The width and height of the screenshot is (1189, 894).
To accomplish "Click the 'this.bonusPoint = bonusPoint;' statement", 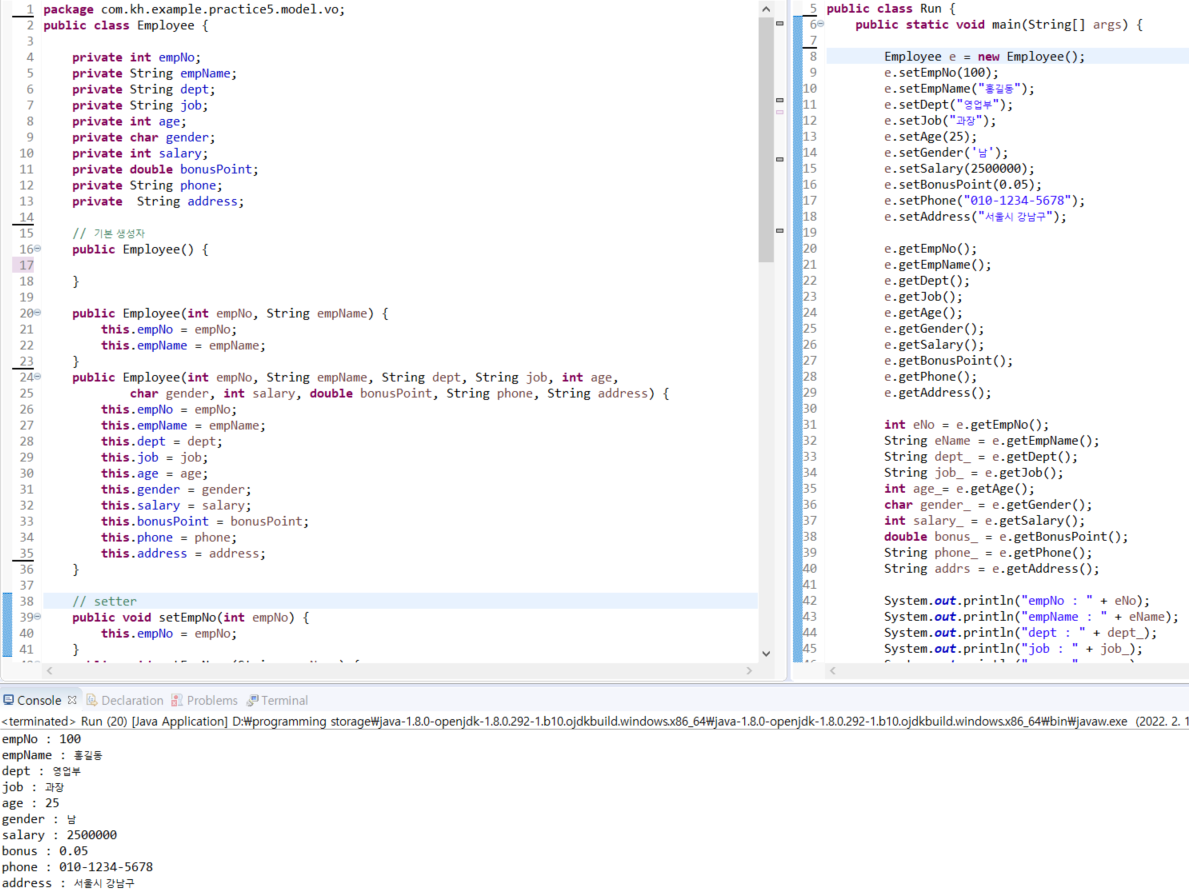I will [x=205, y=522].
